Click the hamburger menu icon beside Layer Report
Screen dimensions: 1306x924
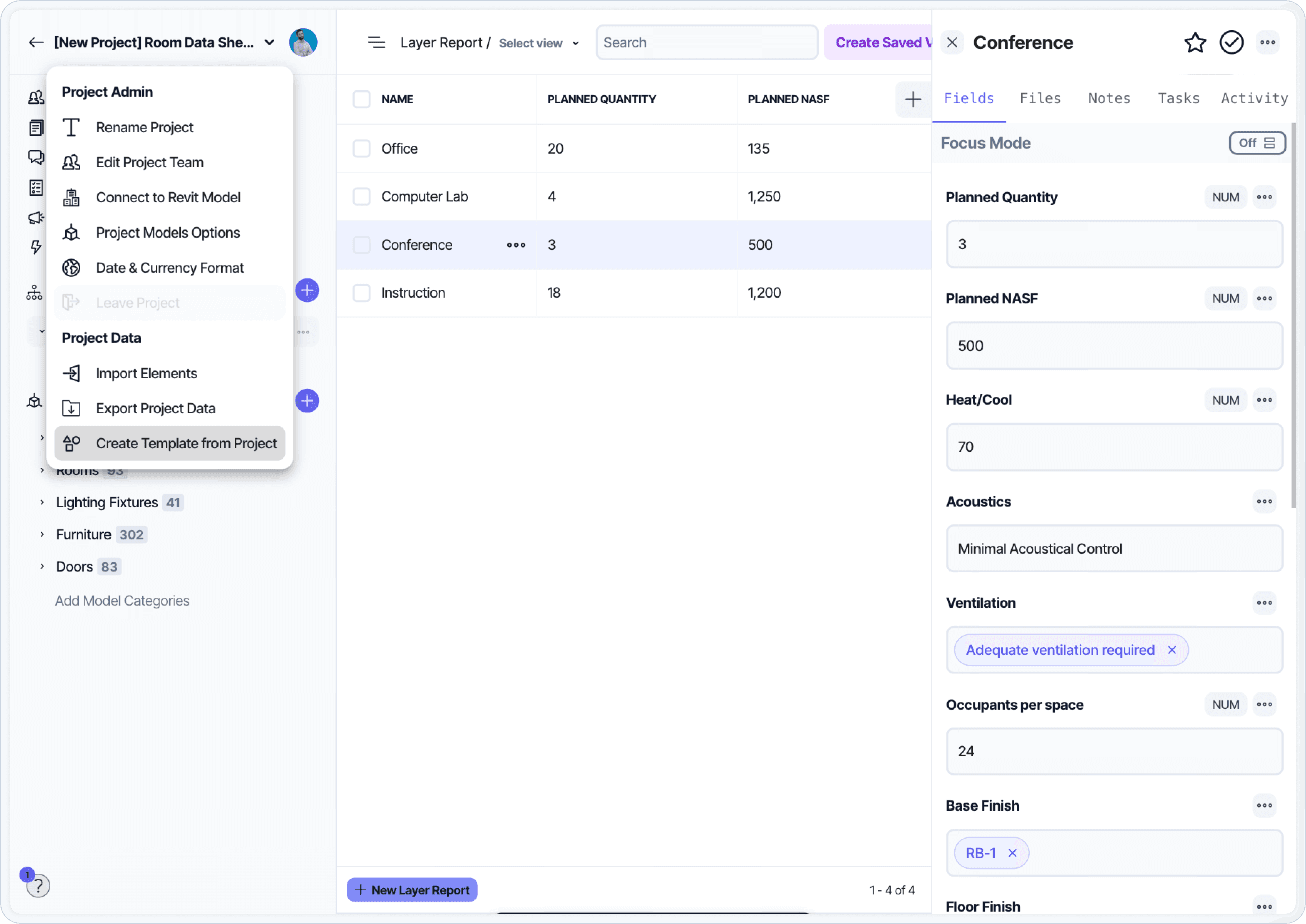[x=376, y=43]
